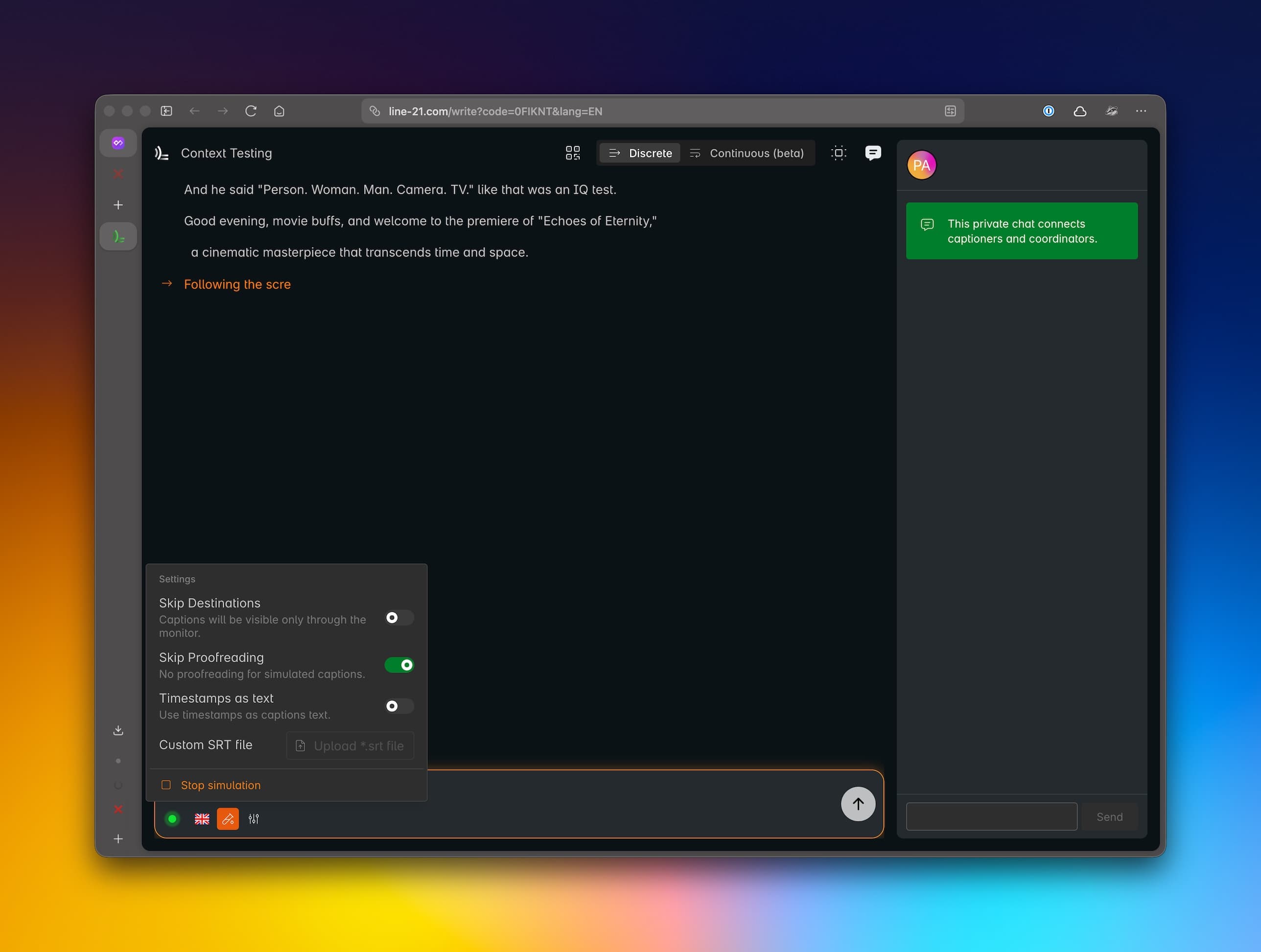Click Stop simulation
Image resolution: width=1261 pixels, height=952 pixels.
(x=220, y=785)
